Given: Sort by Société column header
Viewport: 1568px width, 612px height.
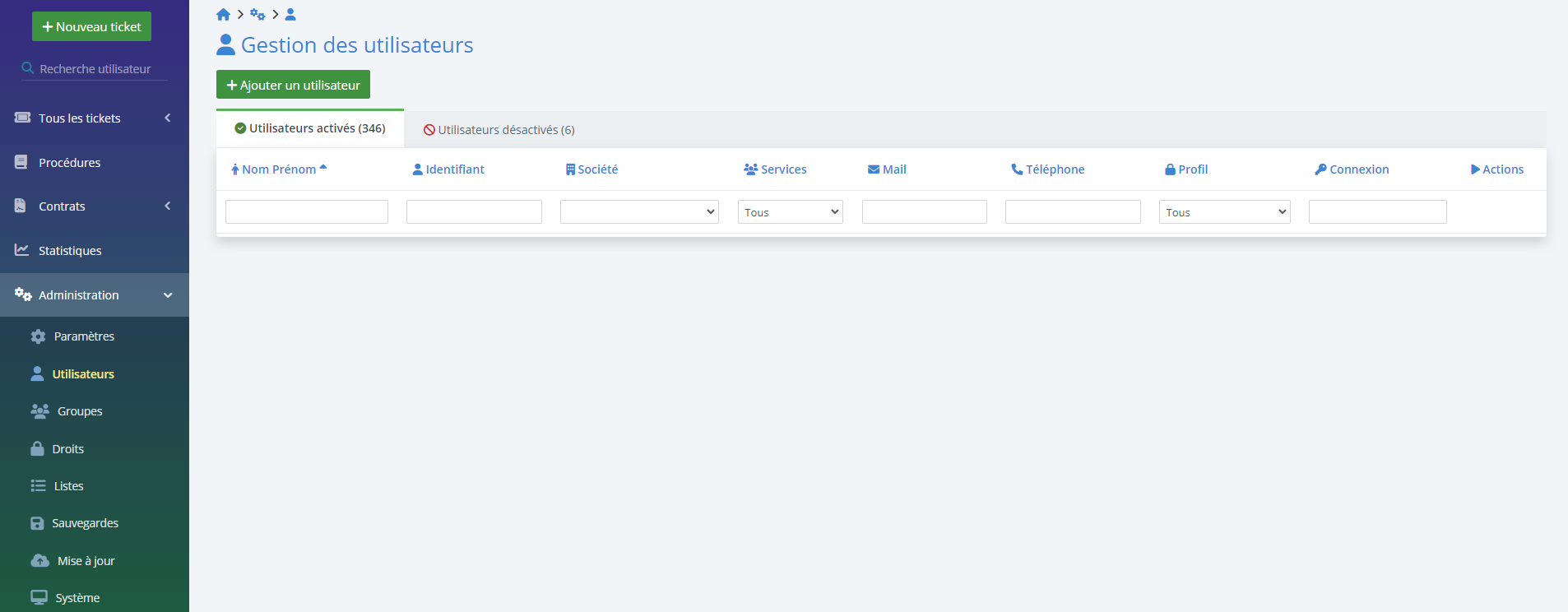Looking at the screenshot, I should (x=591, y=169).
